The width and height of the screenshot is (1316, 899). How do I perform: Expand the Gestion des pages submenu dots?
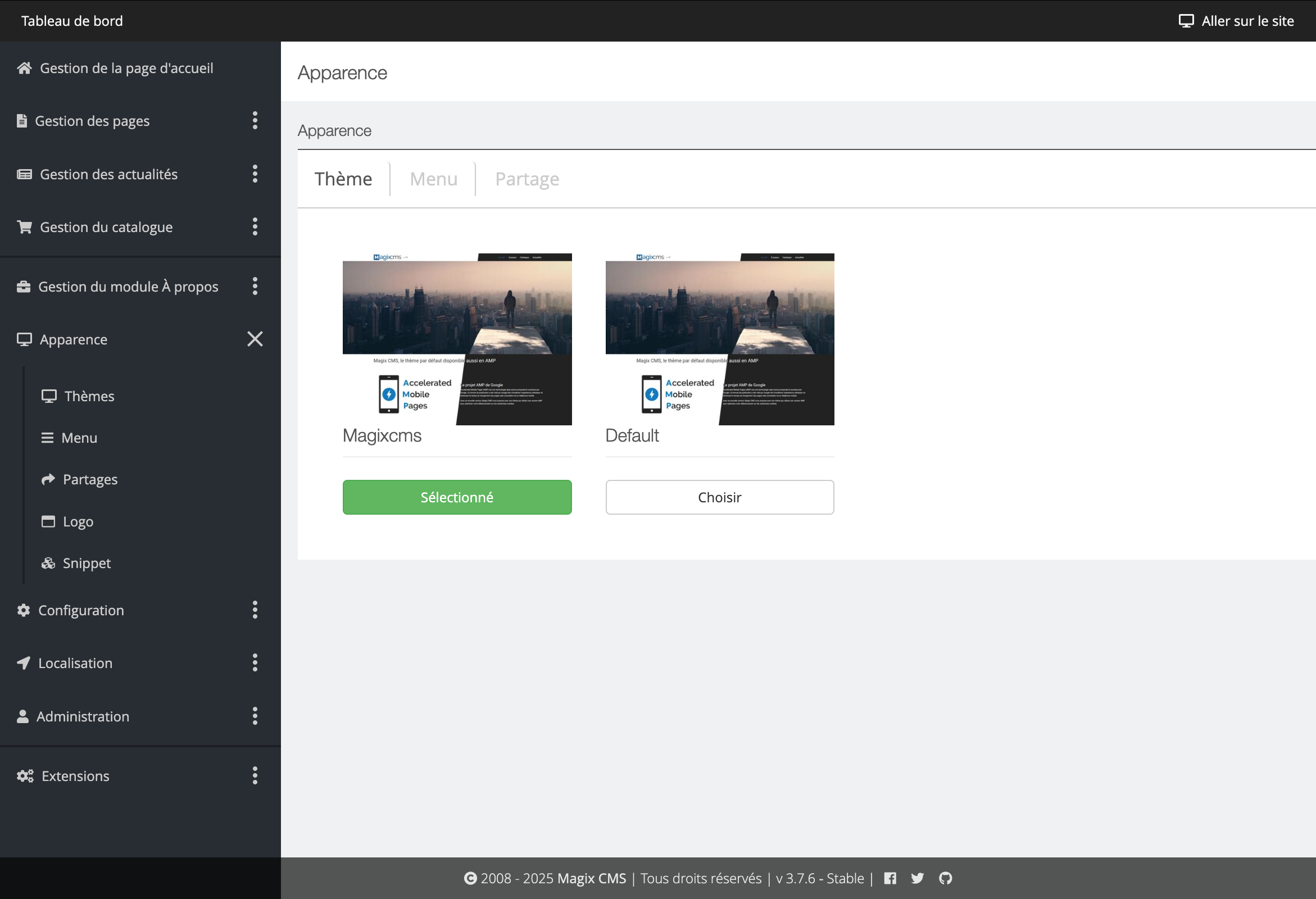255,121
